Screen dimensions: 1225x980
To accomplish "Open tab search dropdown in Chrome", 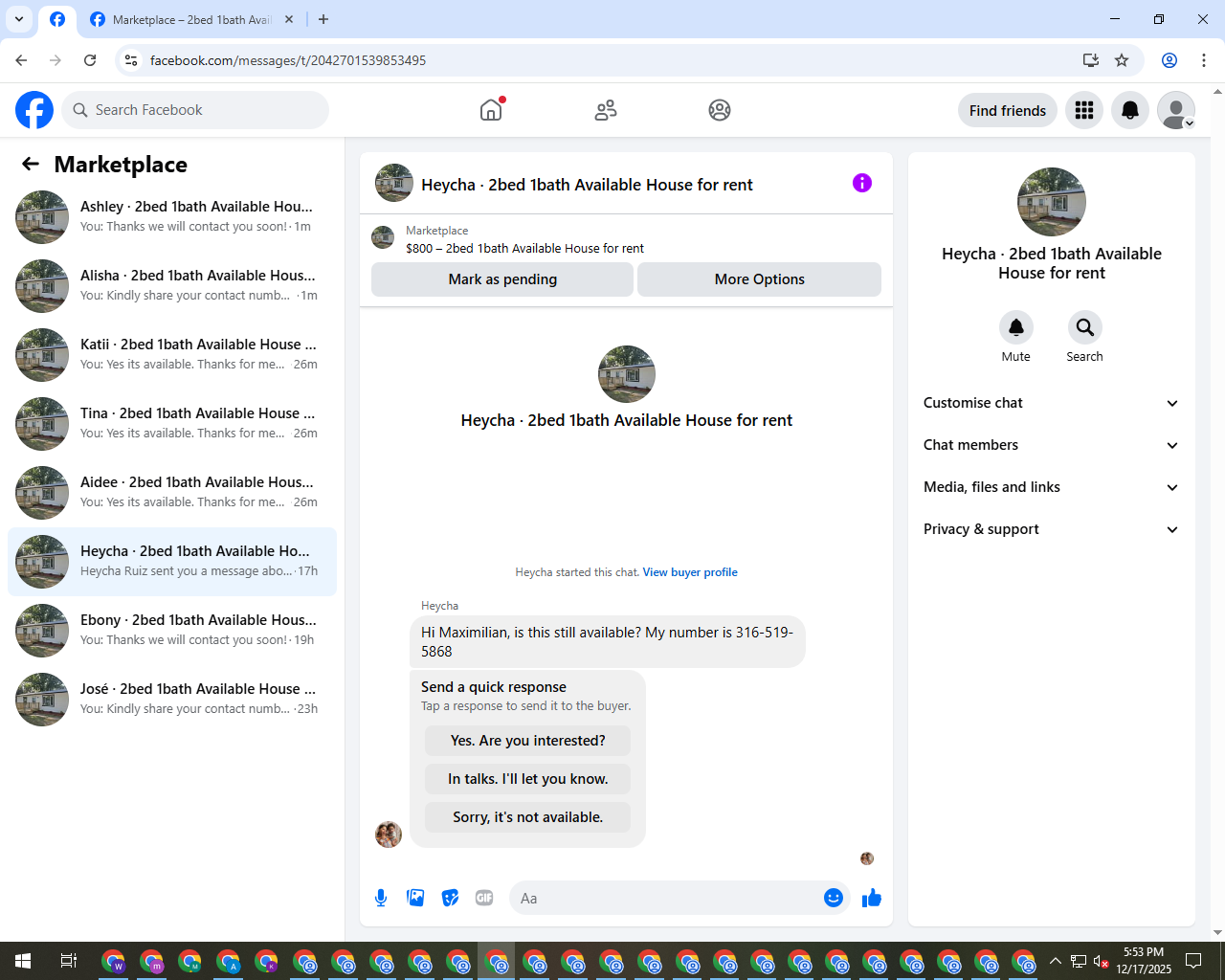I will [x=19, y=19].
